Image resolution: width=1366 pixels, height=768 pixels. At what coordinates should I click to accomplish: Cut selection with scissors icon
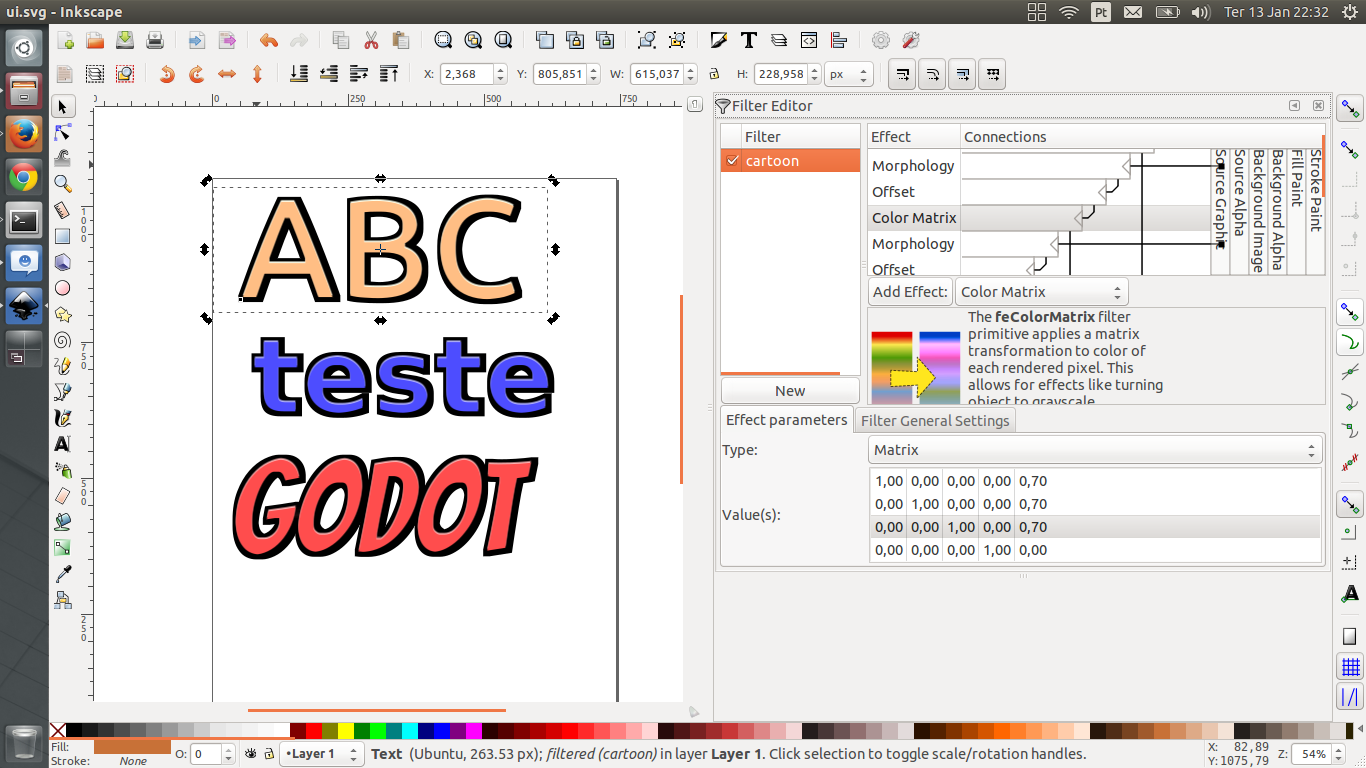[x=371, y=40]
